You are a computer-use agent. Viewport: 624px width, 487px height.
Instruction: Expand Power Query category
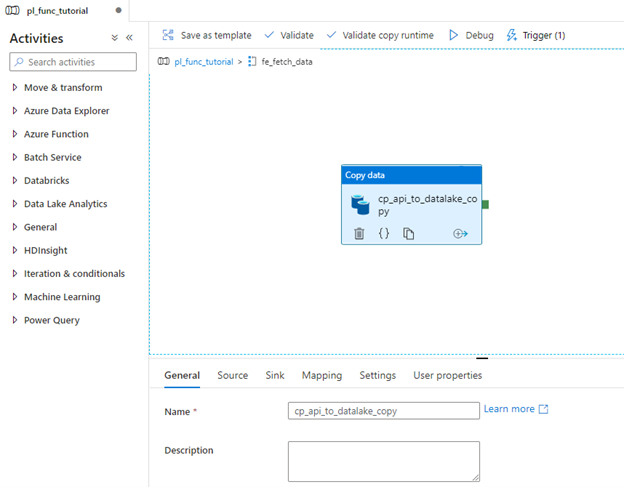[15, 320]
